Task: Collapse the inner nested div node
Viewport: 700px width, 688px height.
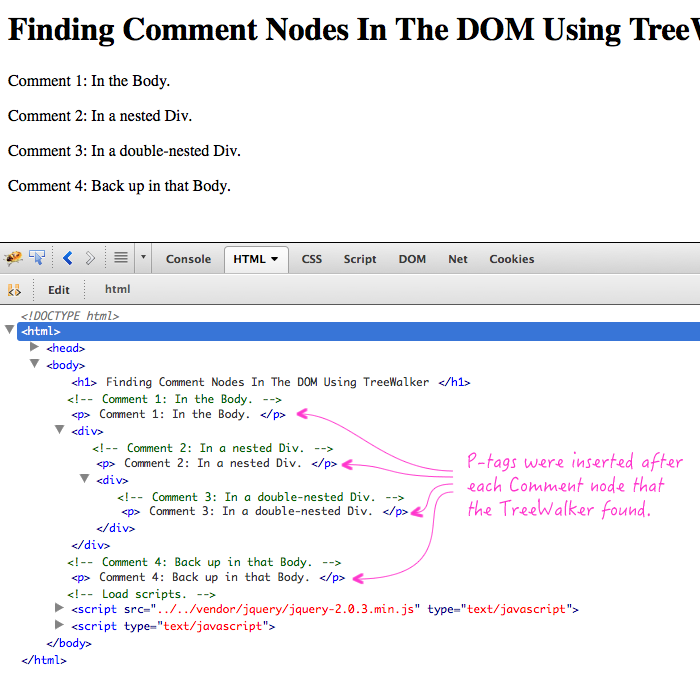Action: point(84,479)
